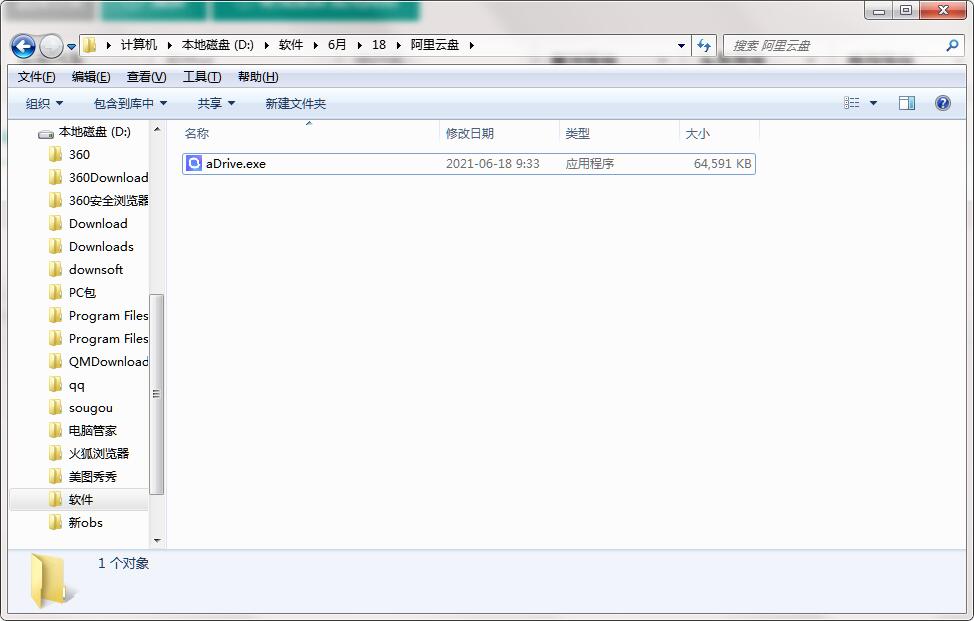Select the 软件 folder in the tree

[x=81, y=499]
